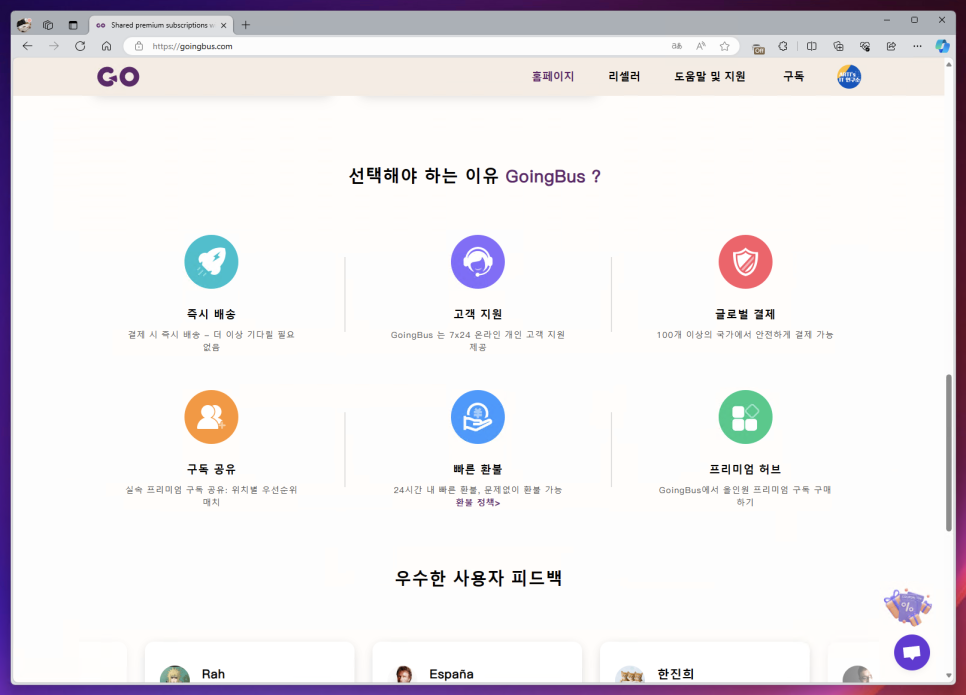Open the 구독 nav item
Screen dimensions: 966x695
click(793, 76)
